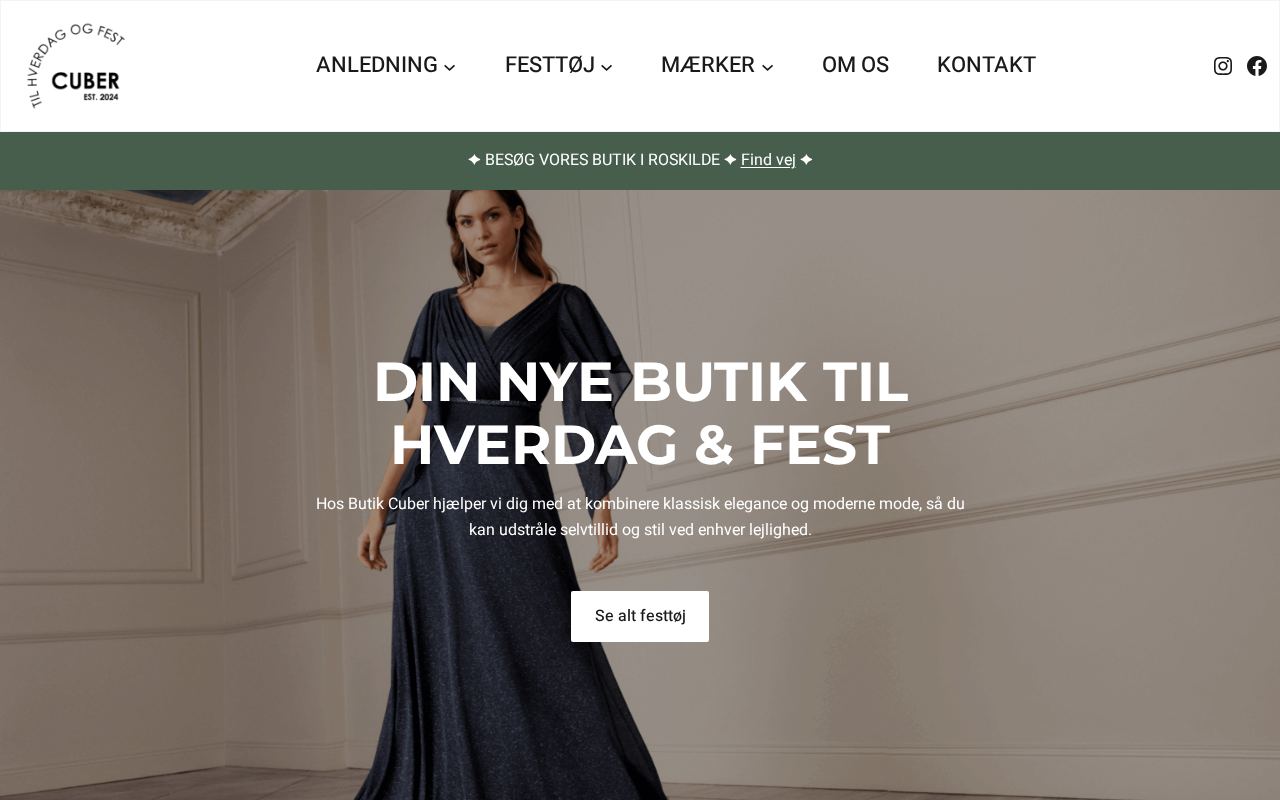1280x800 pixels.
Task: Go to the KONTAKT page
Action: tap(986, 65)
